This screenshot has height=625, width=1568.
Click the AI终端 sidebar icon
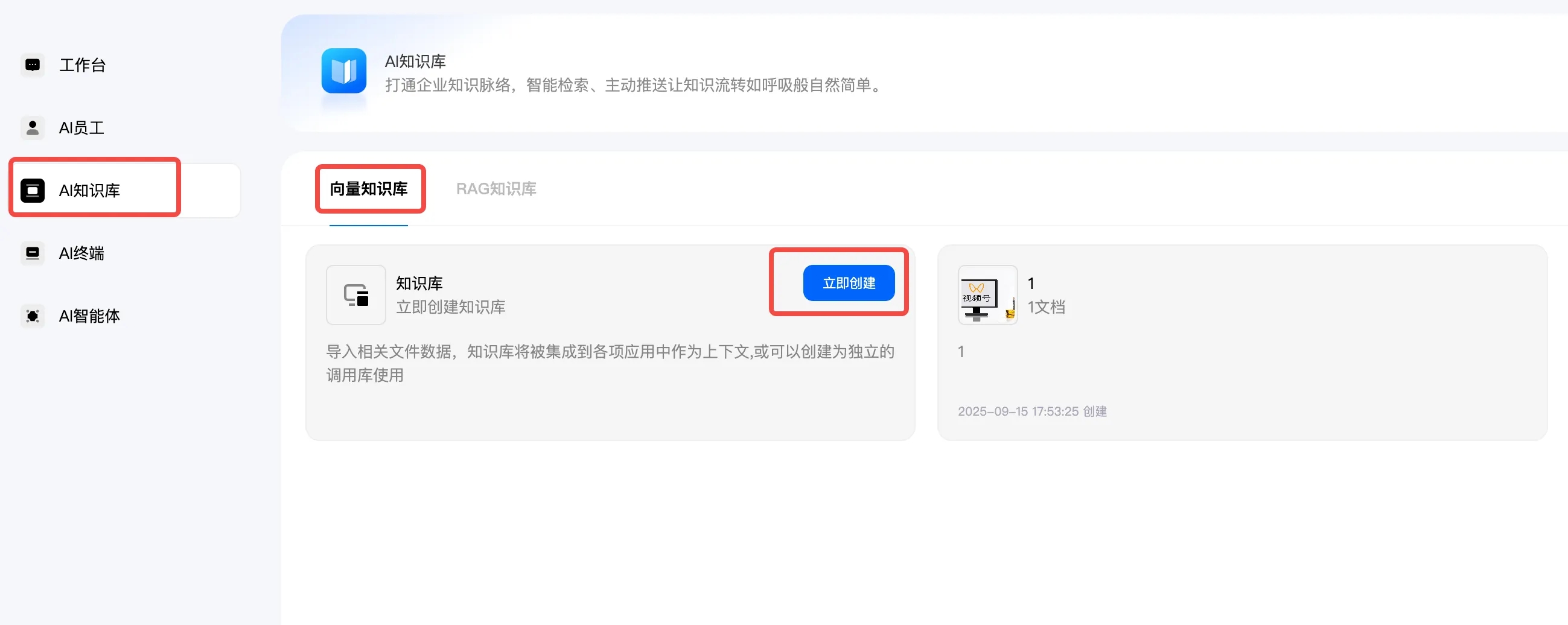point(32,253)
